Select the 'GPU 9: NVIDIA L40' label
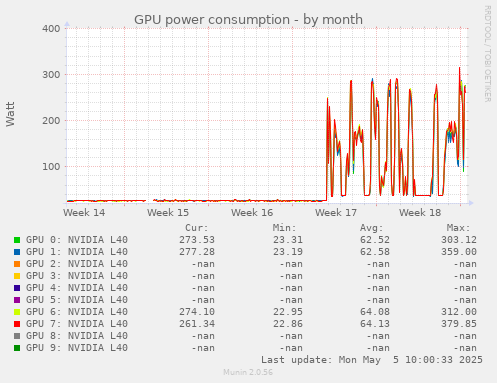The width and height of the screenshot is (497, 383). tap(77, 348)
